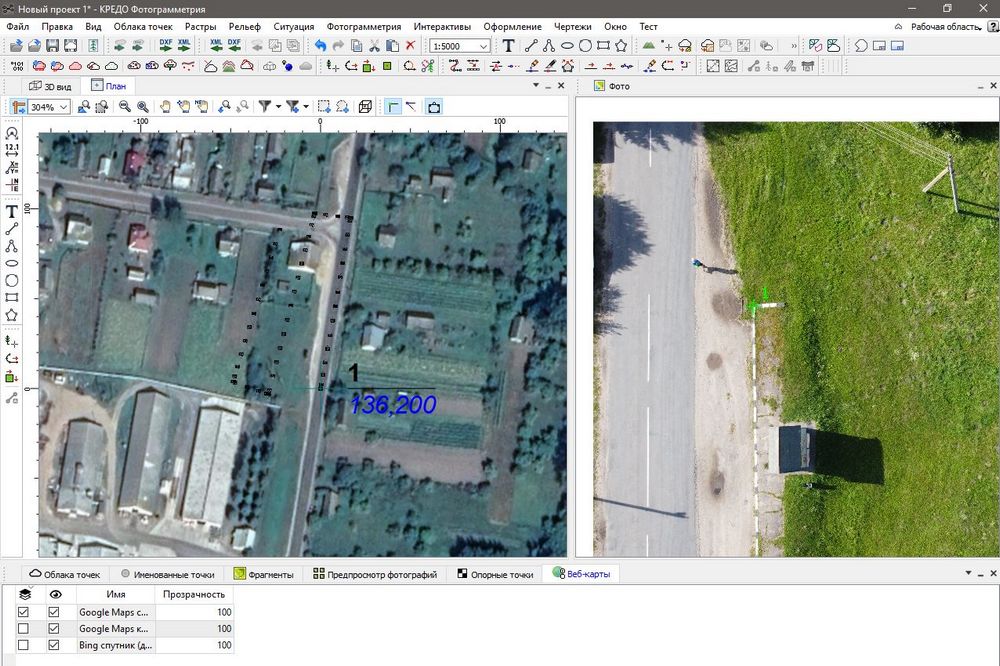Viewport: 1000px width, 666px height.
Task: Check the layer box for second Google Maps row
Action: [24, 629]
